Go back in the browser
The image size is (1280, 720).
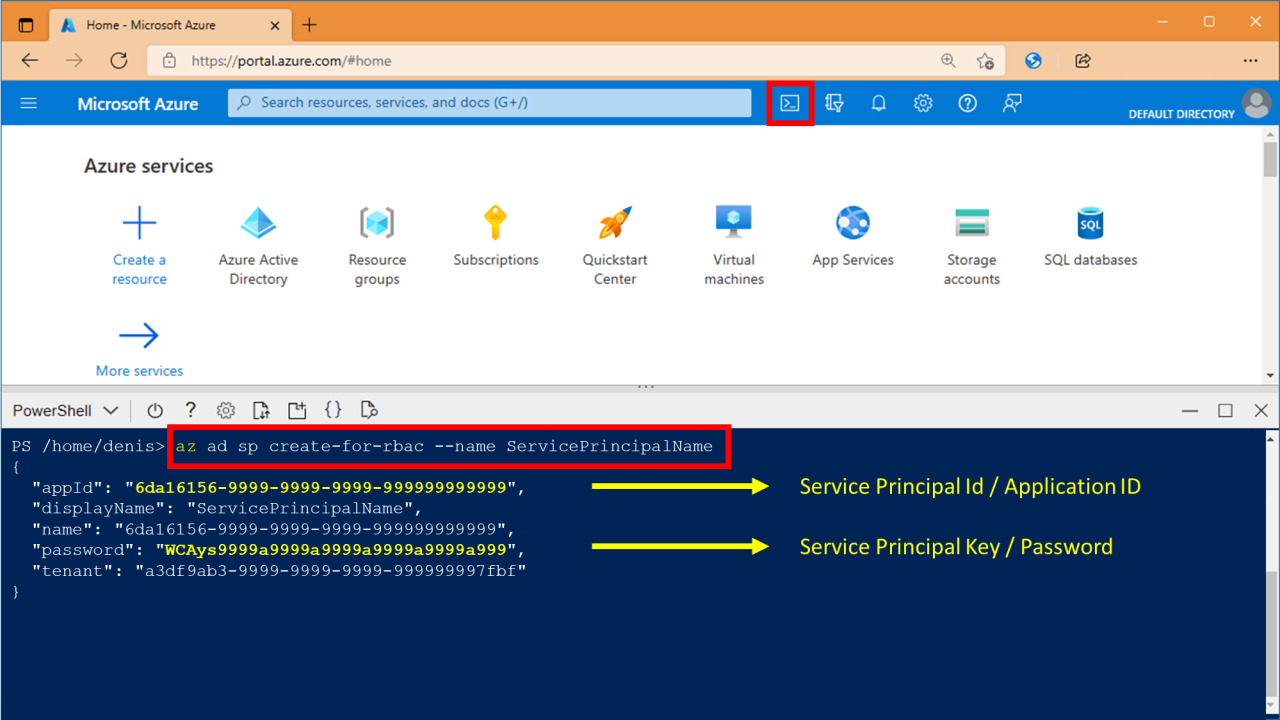coord(30,60)
